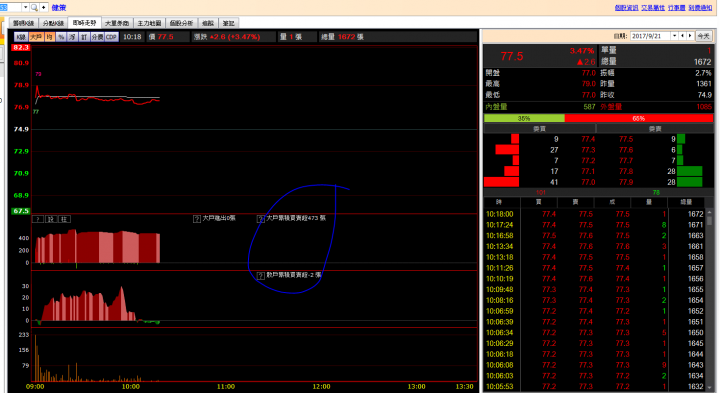
Task: Click the plus icon next to search magnifier
Action: 44,7
